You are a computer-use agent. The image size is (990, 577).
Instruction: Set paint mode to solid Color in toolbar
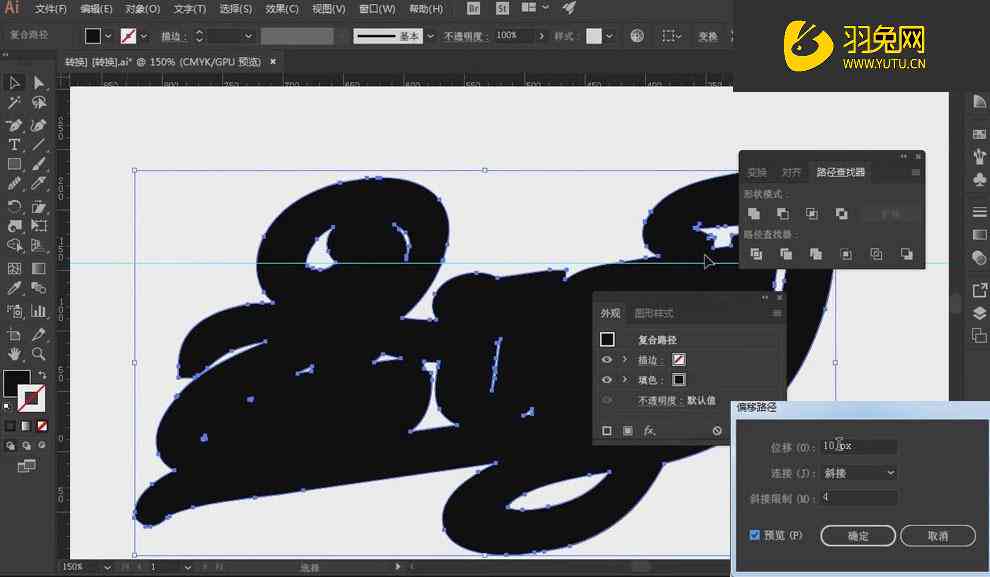[x=10, y=426]
